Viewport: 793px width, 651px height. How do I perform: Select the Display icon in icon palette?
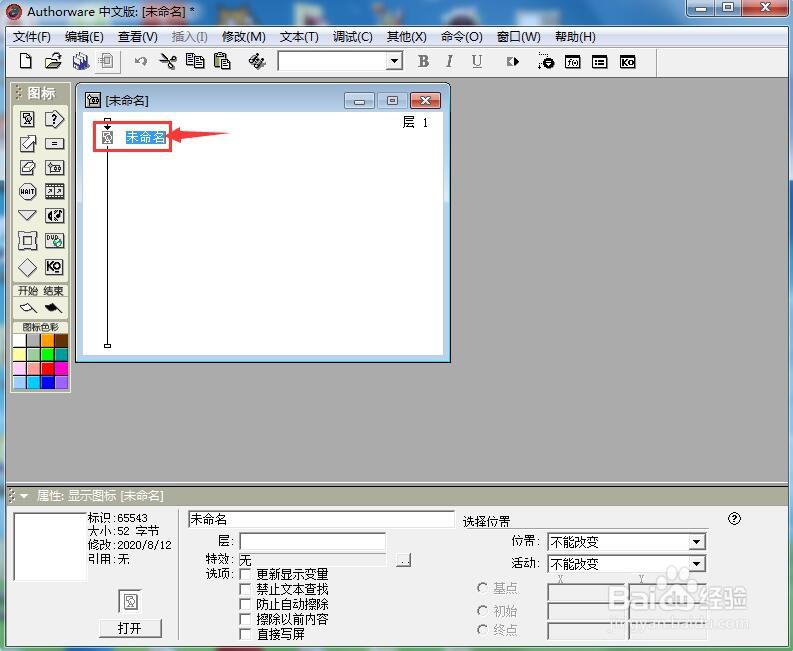(x=27, y=119)
